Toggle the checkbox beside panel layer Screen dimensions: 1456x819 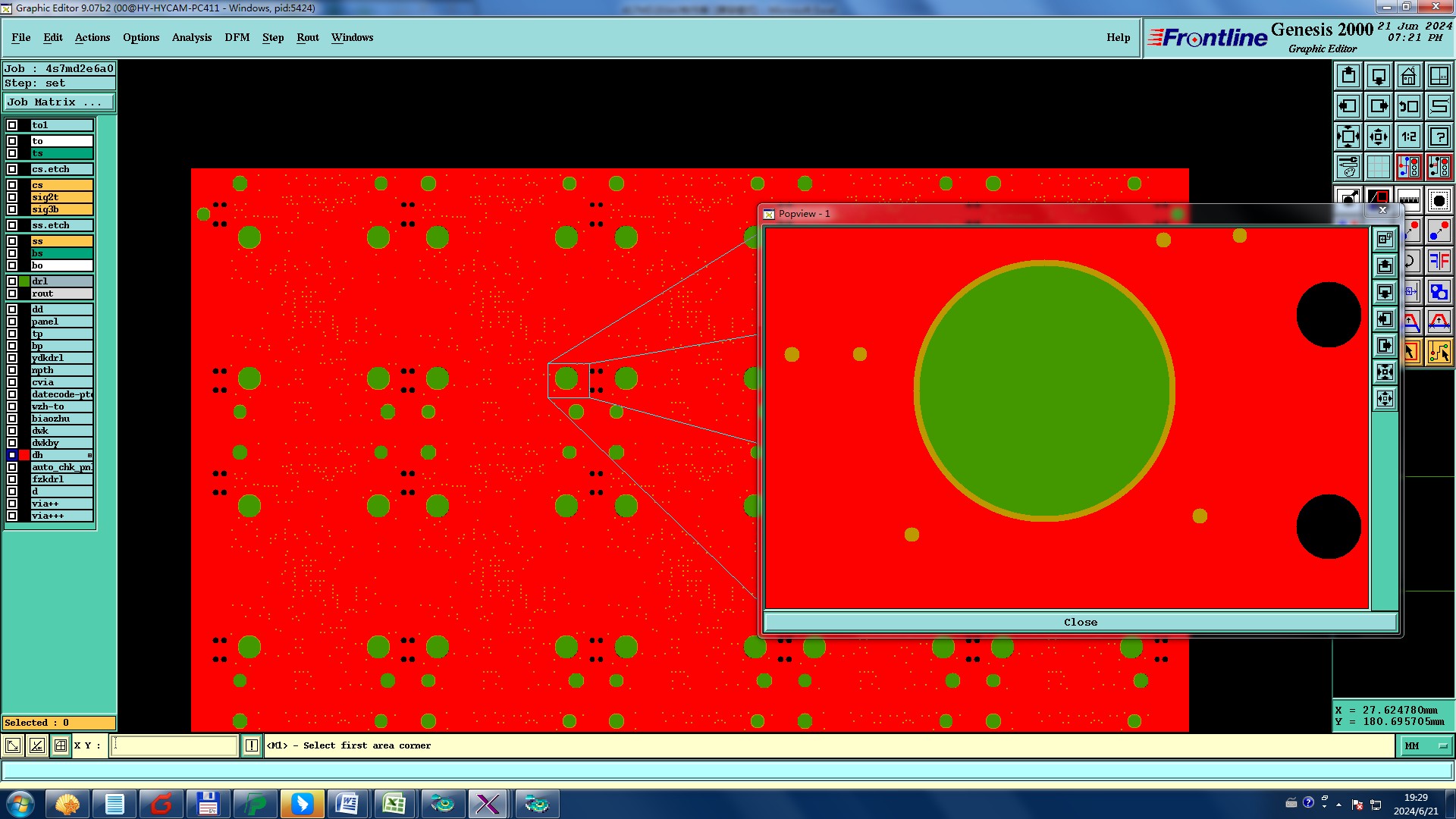(x=12, y=322)
